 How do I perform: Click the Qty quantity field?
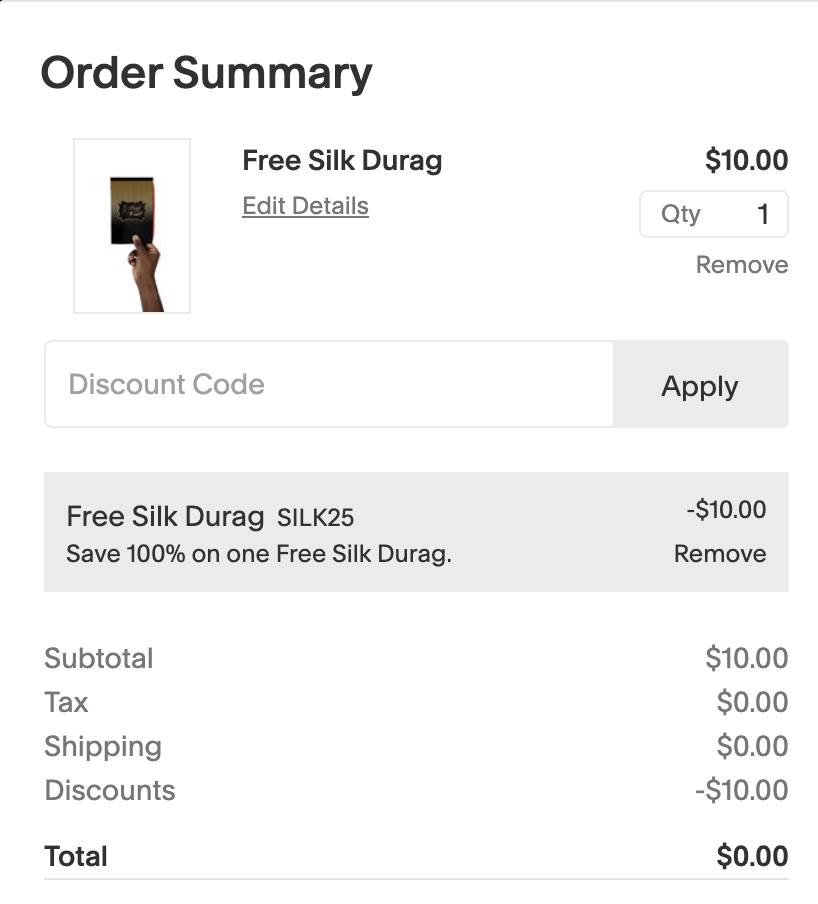point(713,214)
